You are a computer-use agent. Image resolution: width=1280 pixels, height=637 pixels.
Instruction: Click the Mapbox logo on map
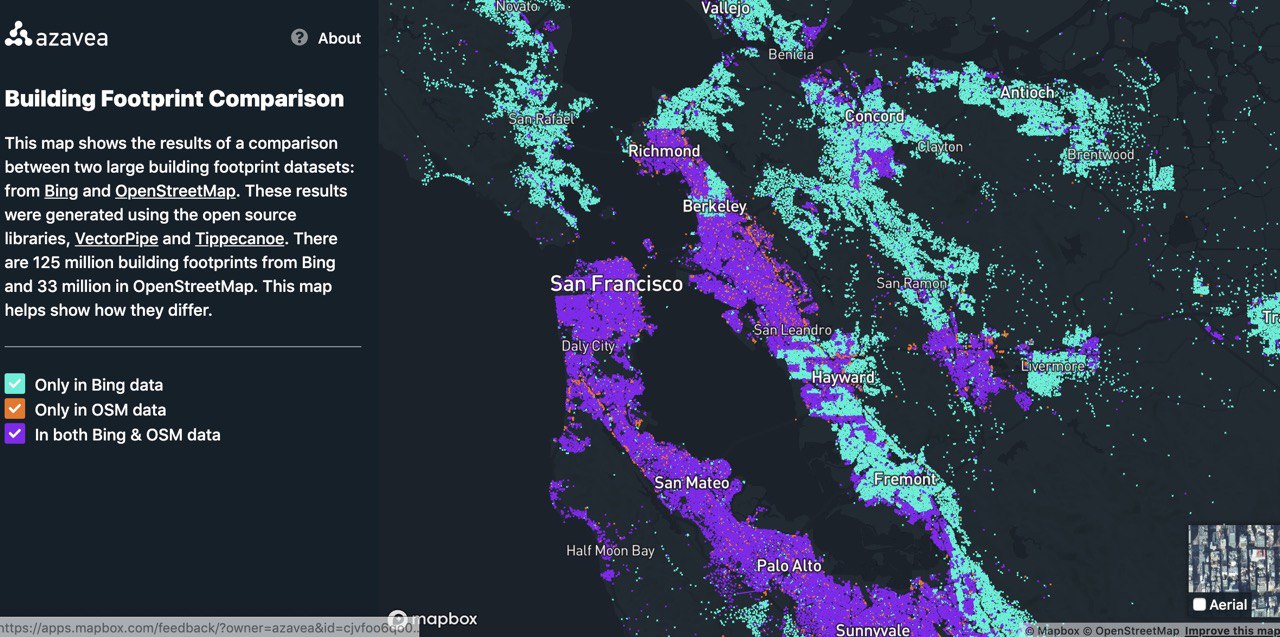click(x=433, y=619)
